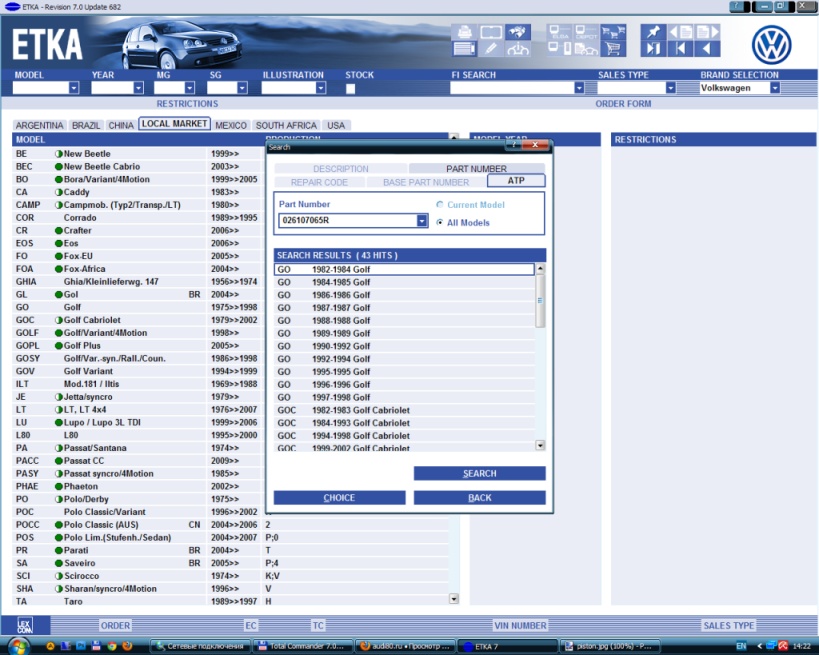Open the DEPOT icon in the toolbar
The height and width of the screenshot is (655, 819).
586,32
